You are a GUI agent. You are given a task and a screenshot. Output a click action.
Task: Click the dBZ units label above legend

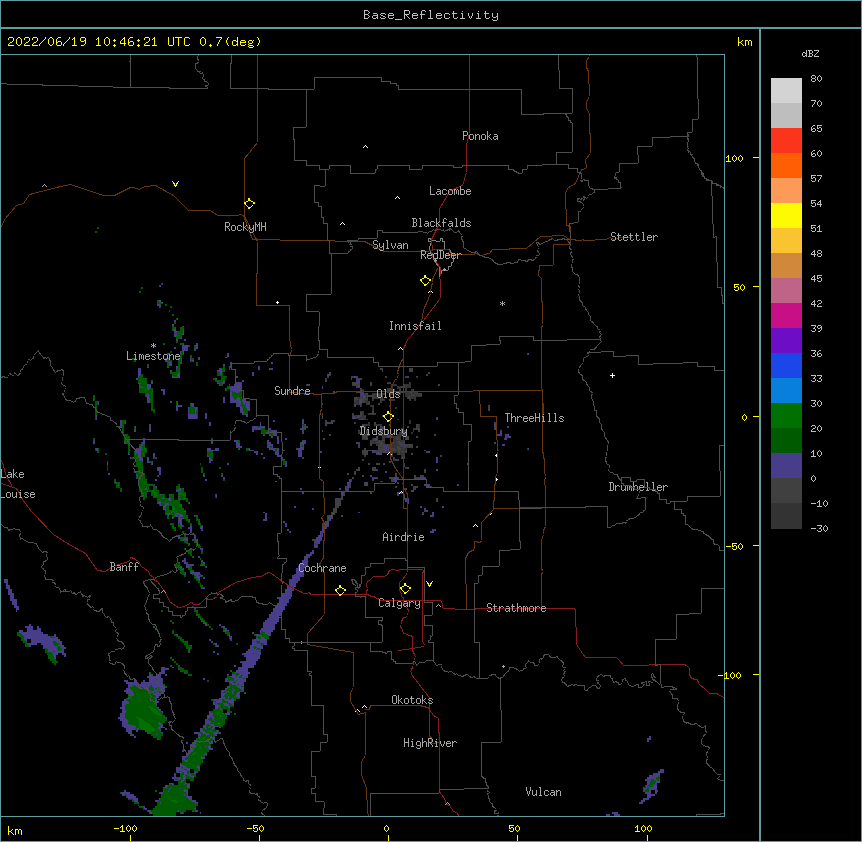pyautogui.click(x=810, y=54)
